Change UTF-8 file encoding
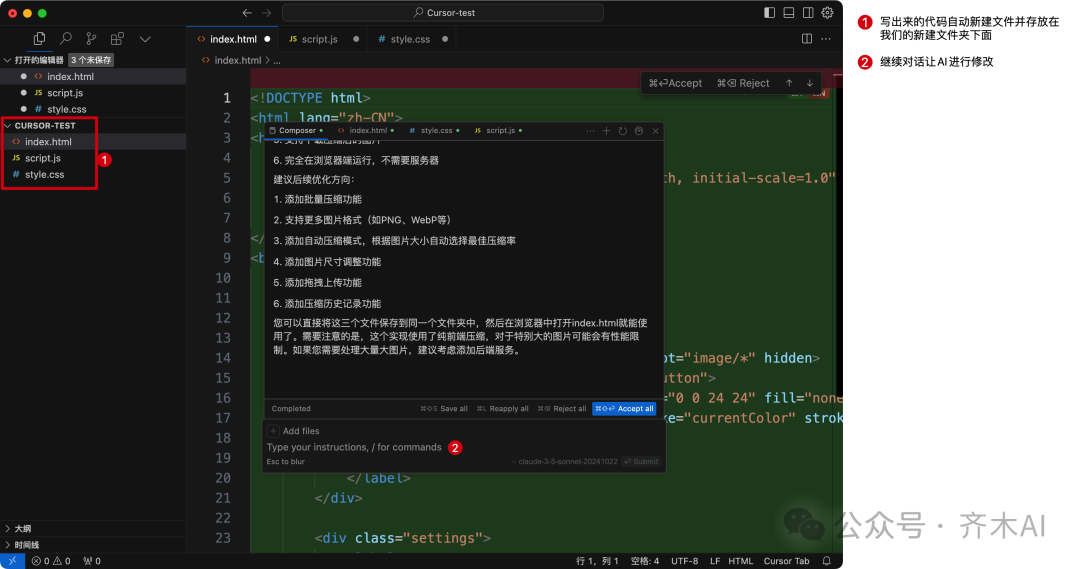 tap(685, 561)
